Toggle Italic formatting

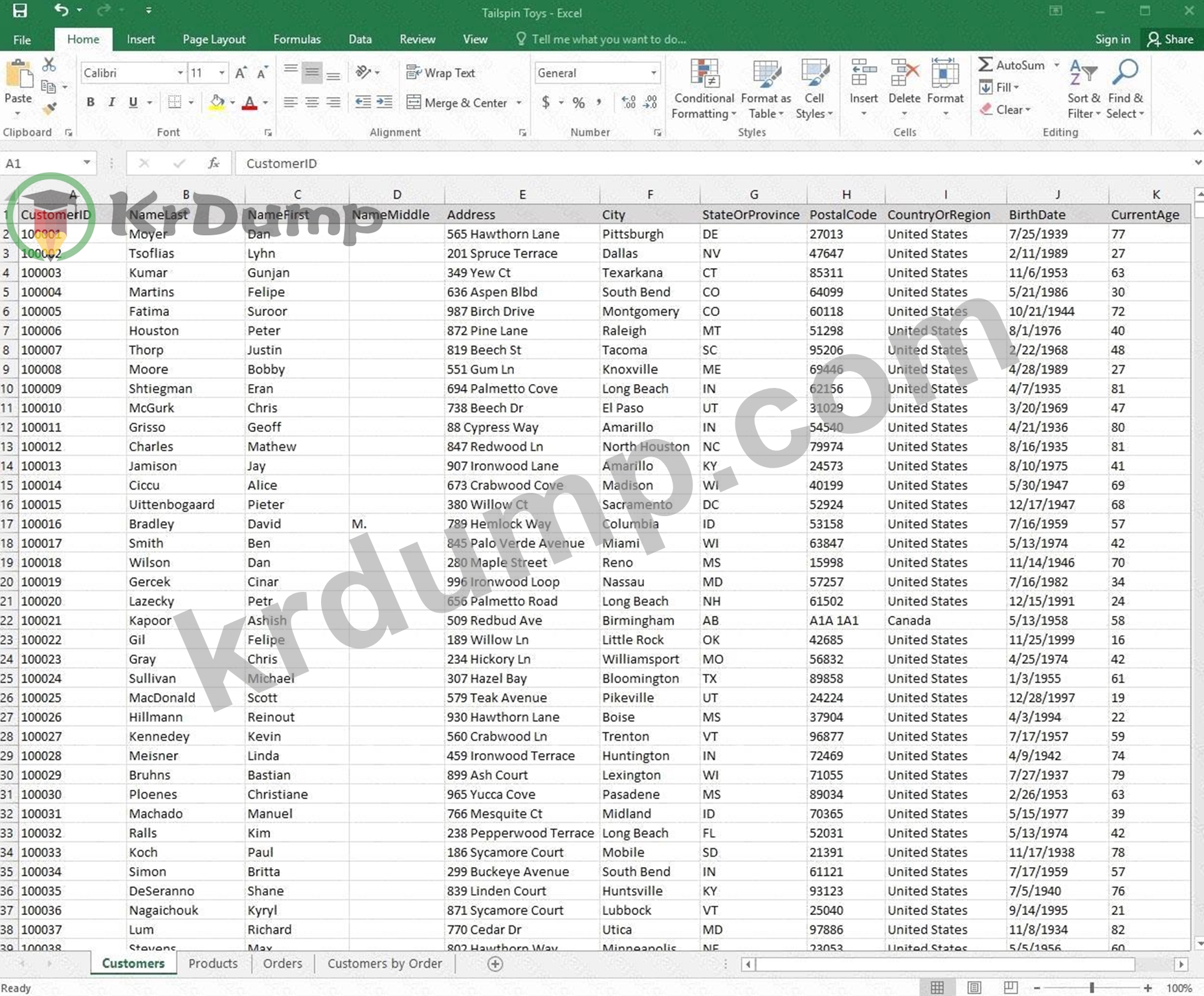(x=111, y=102)
